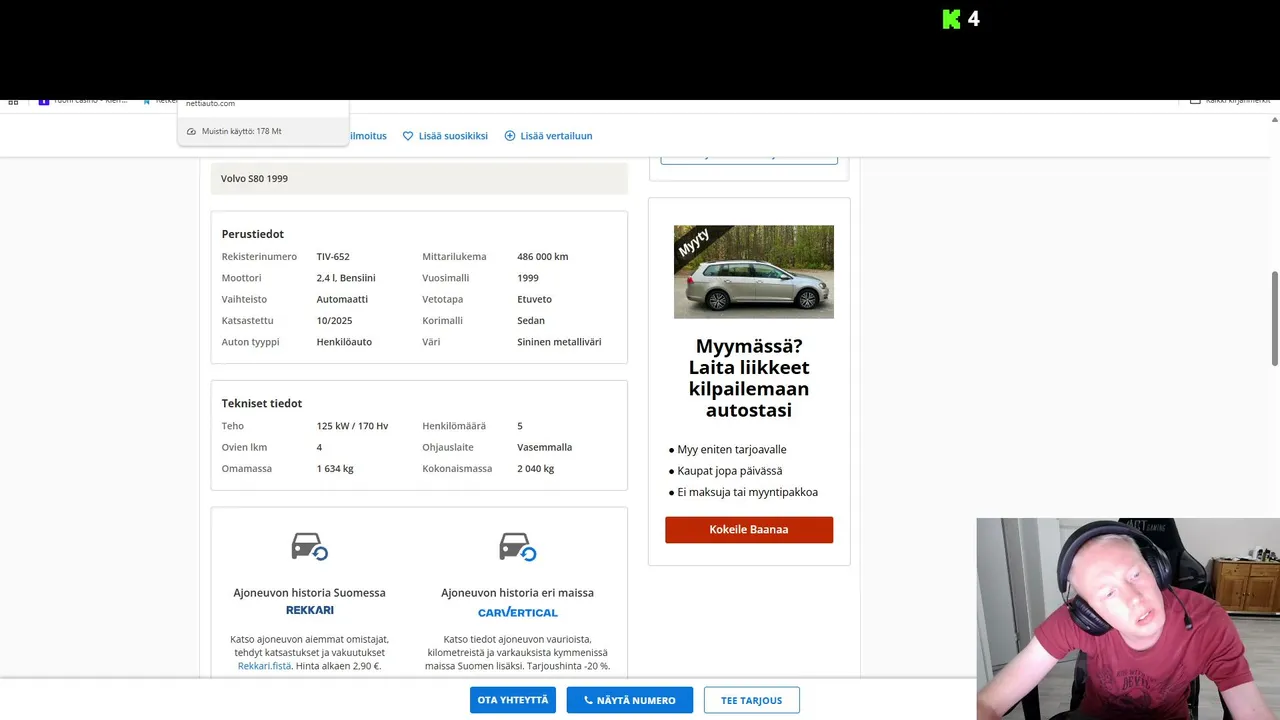Click the gearbox value Automaatti
The height and width of the screenshot is (720, 1280).
pyautogui.click(x=342, y=299)
